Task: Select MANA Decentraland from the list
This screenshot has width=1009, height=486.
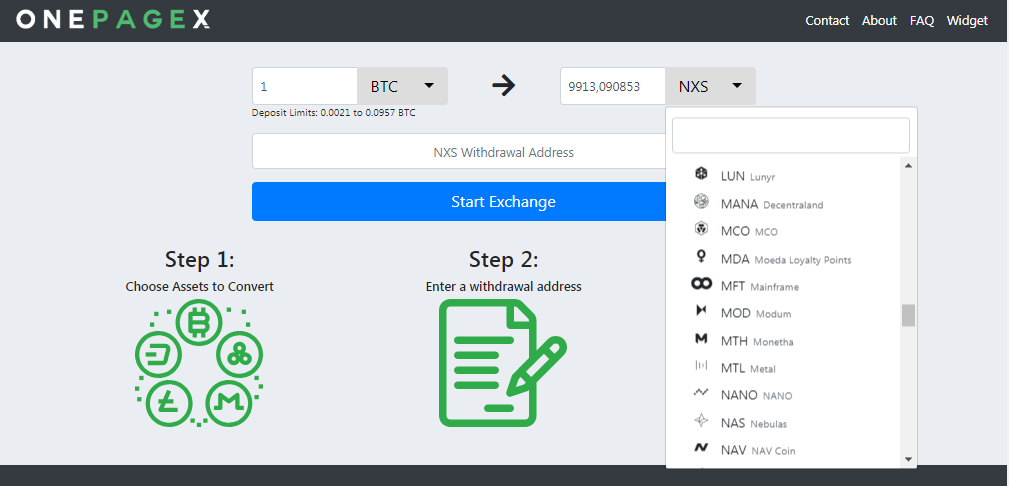Action: pos(783,203)
